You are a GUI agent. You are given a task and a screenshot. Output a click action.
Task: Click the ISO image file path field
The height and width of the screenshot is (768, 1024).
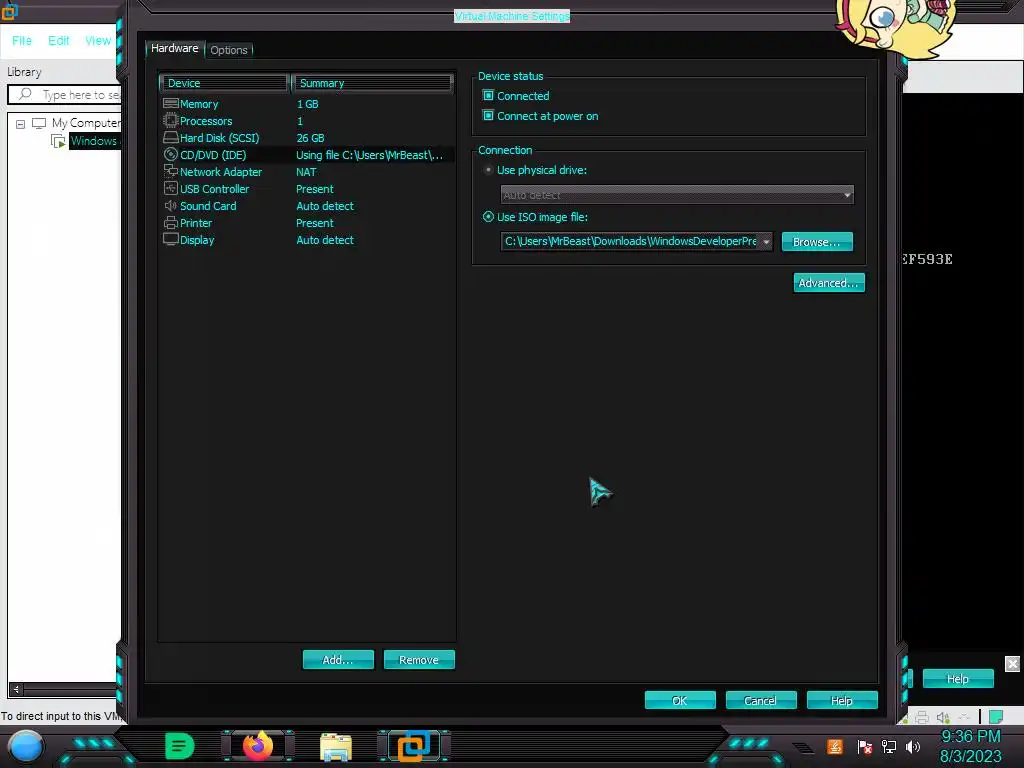click(x=630, y=242)
